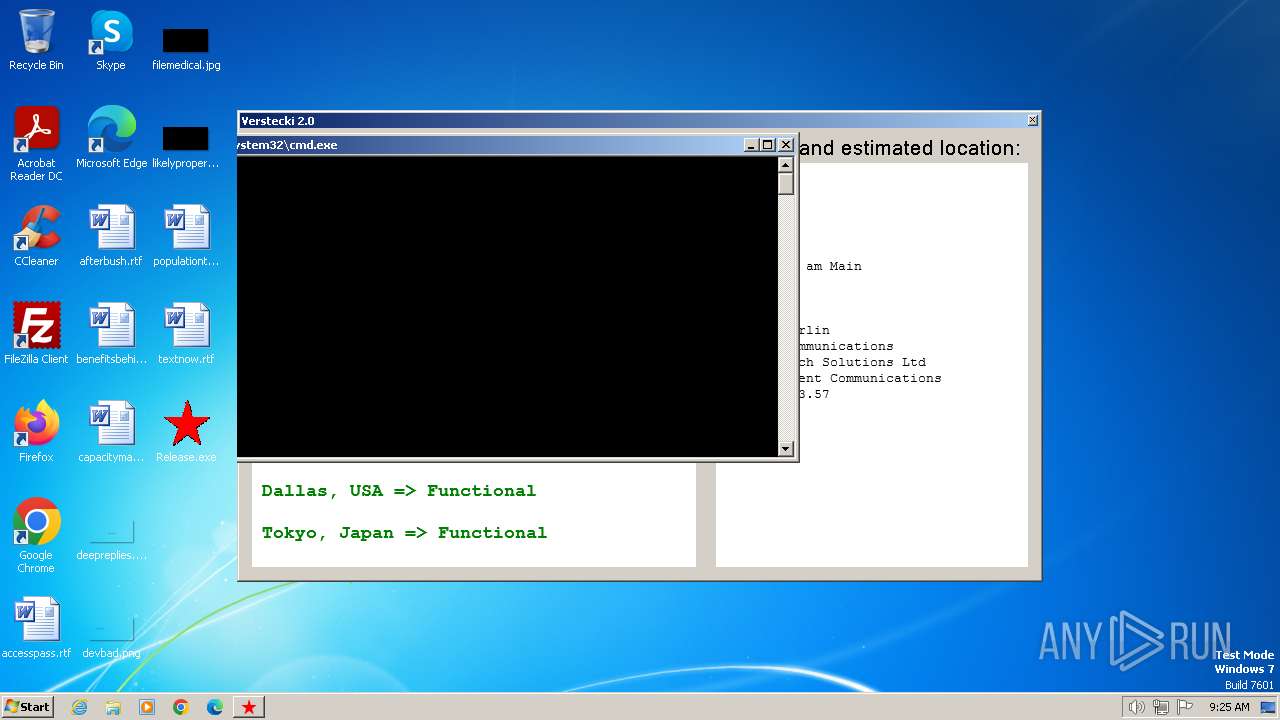Image resolution: width=1280 pixels, height=720 pixels.
Task: Launch the FileZilla Client shortcut
Action: tap(36, 334)
